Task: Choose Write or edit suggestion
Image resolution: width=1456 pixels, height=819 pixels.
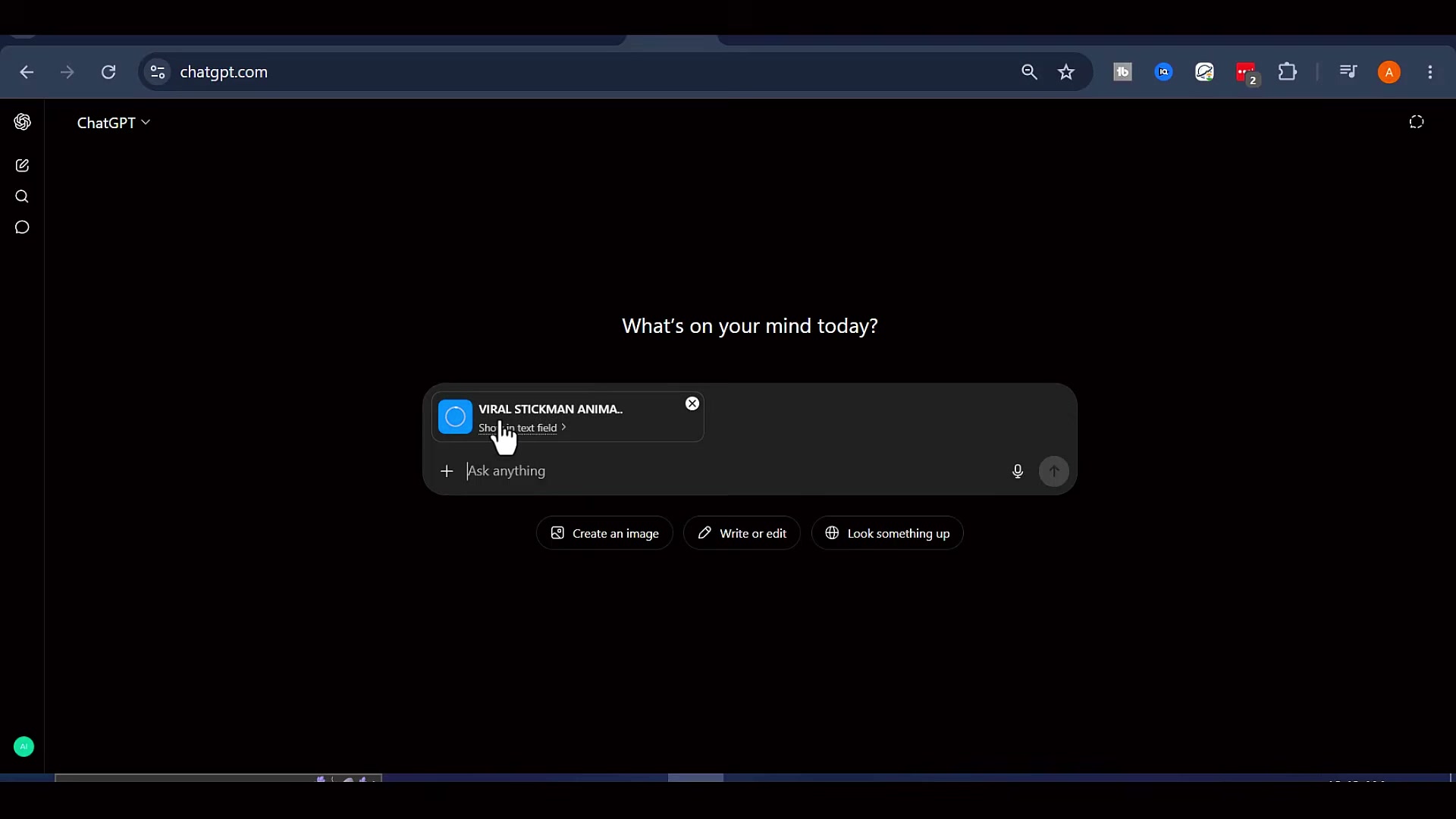Action: (742, 533)
